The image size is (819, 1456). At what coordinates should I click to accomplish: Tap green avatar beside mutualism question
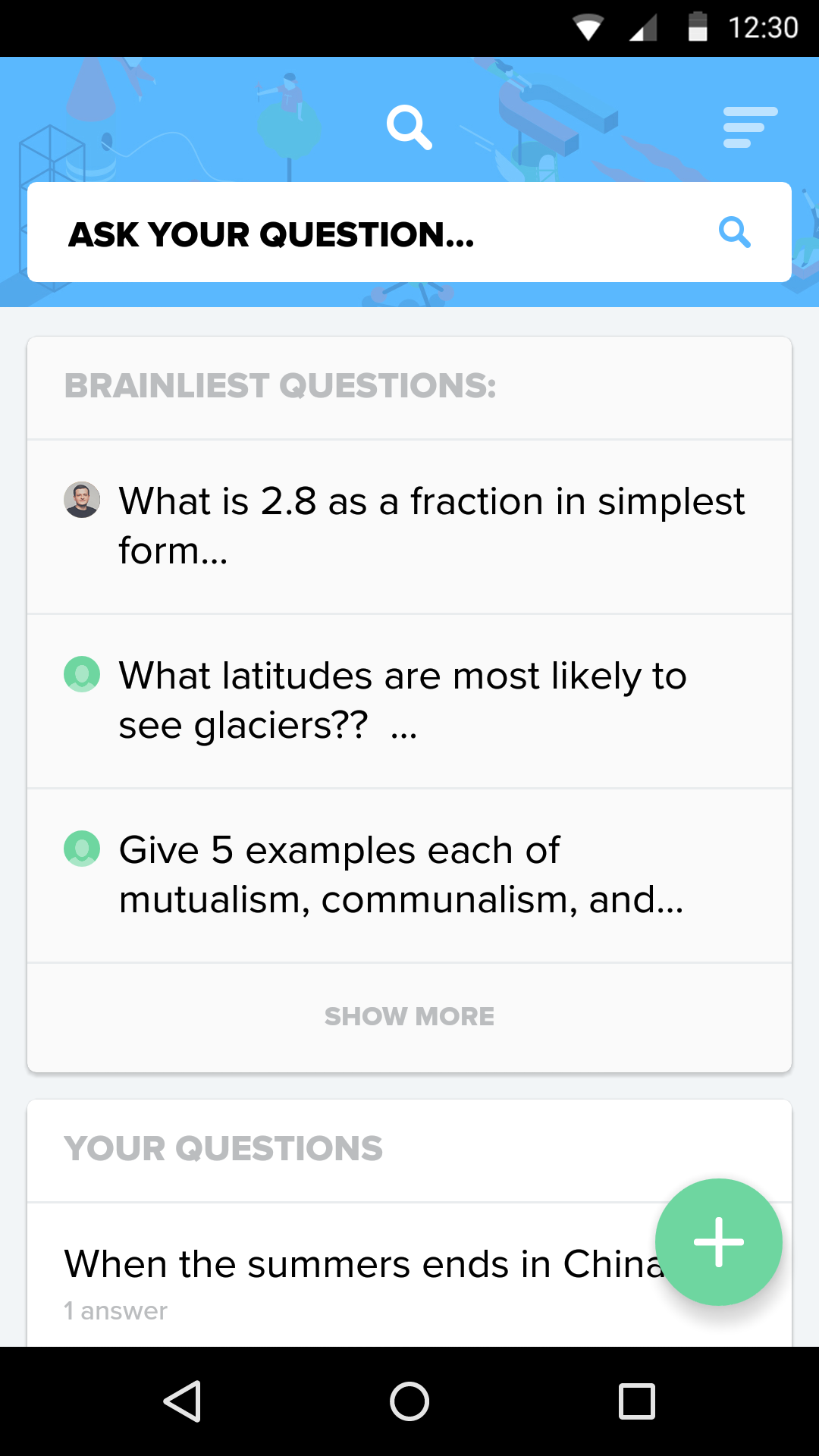[82, 849]
